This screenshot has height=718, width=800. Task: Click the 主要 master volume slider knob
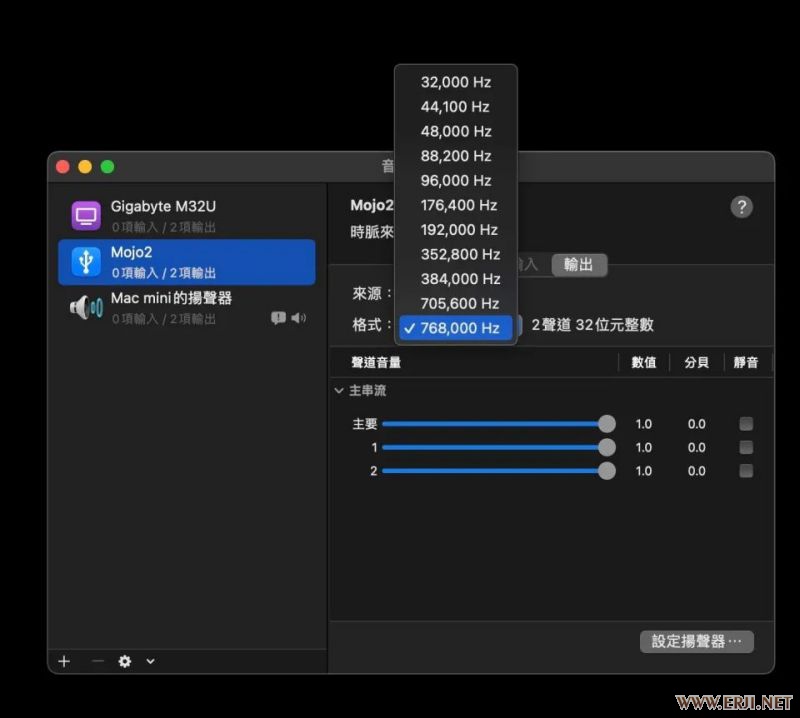(x=606, y=424)
